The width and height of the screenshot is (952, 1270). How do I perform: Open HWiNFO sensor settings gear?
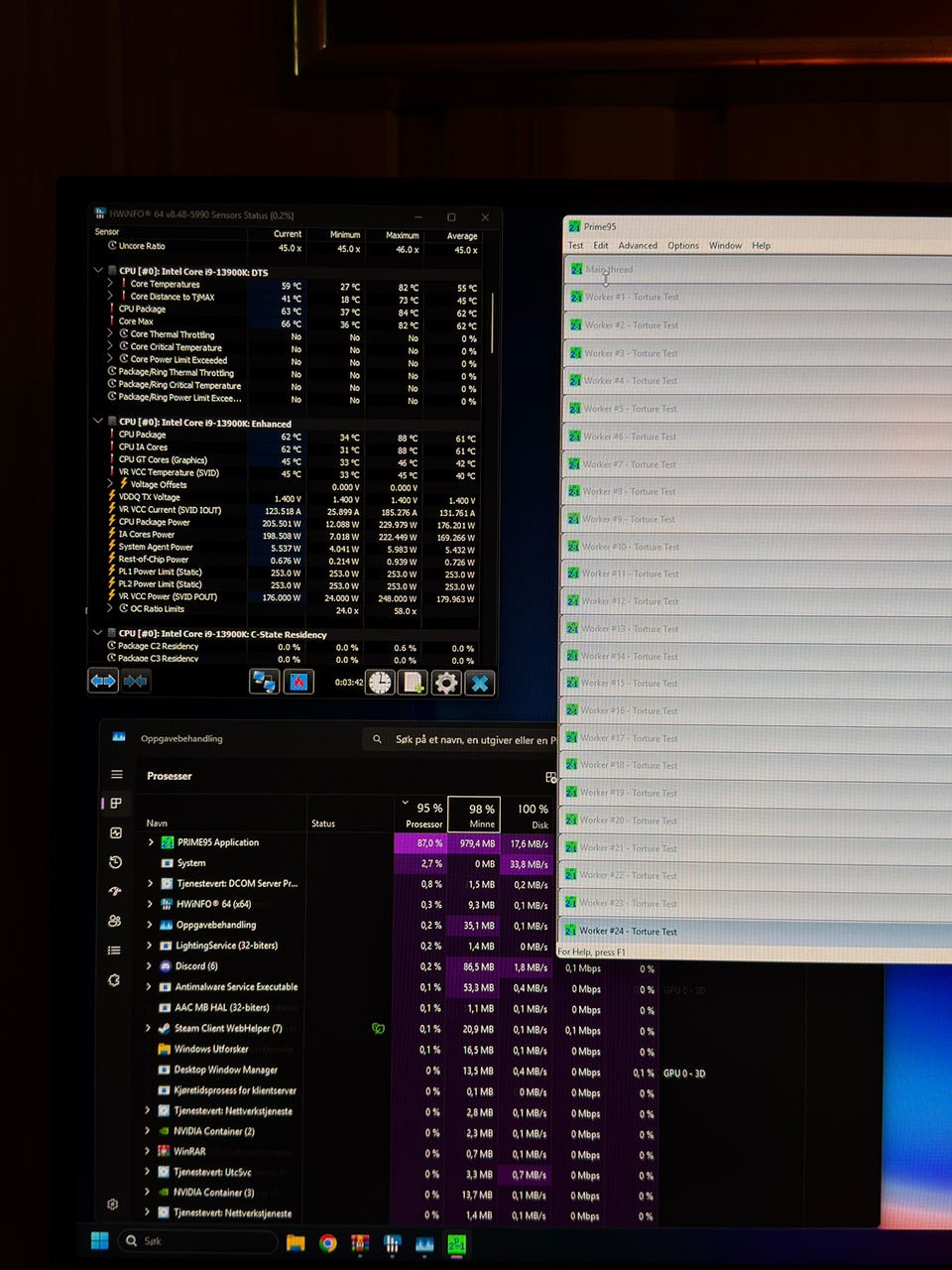pyautogui.click(x=446, y=683)
